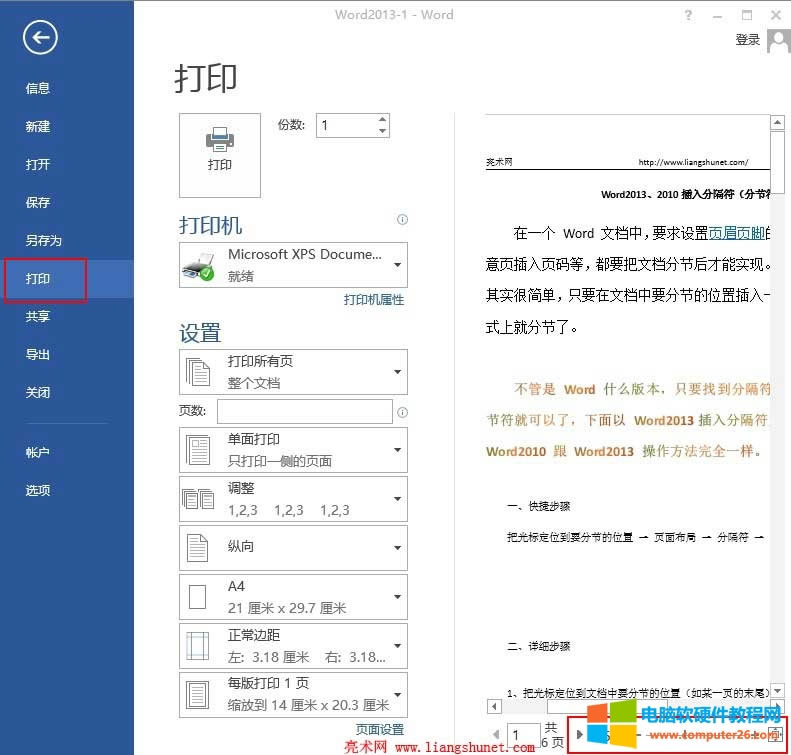Click the back arrow to exit backstage

tap(41, 38)
